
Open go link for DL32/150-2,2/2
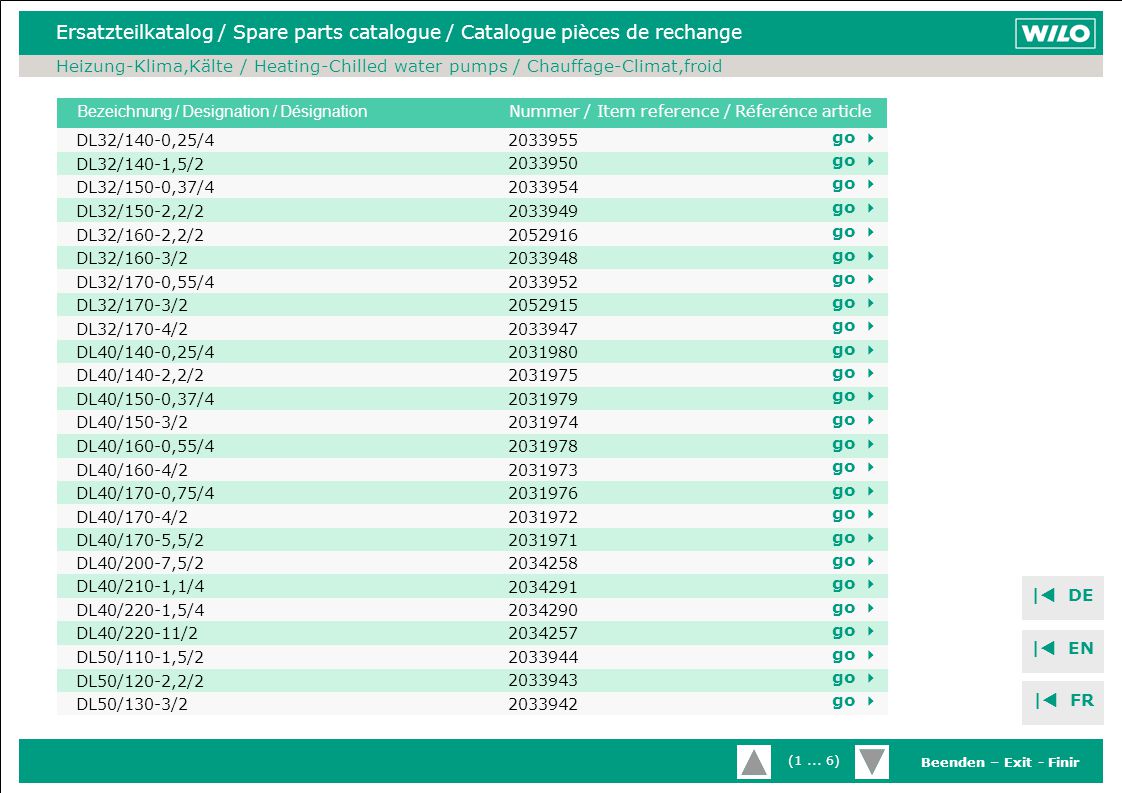pos(853,209)
